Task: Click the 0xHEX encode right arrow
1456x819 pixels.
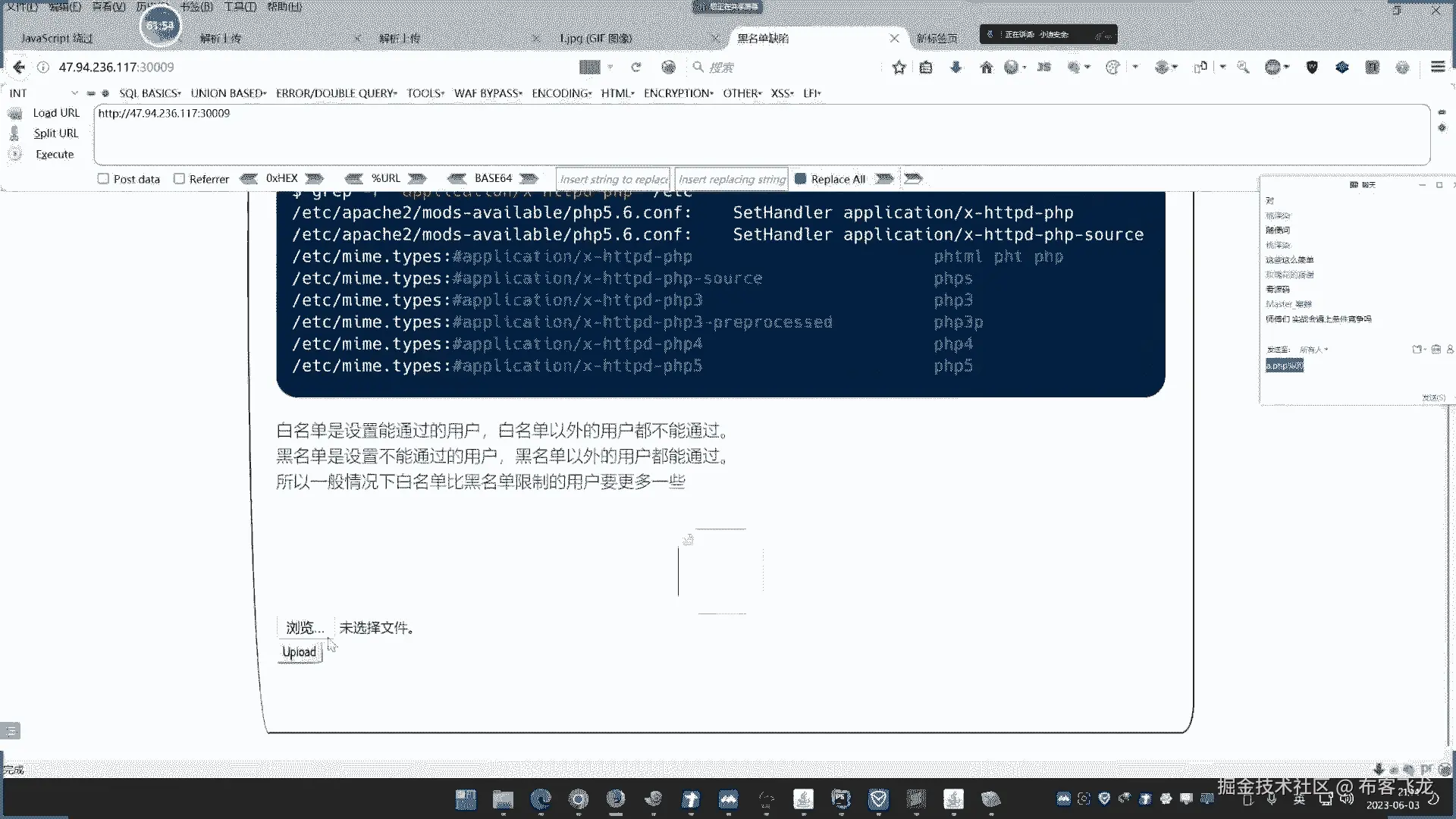Action: (315, 178)
